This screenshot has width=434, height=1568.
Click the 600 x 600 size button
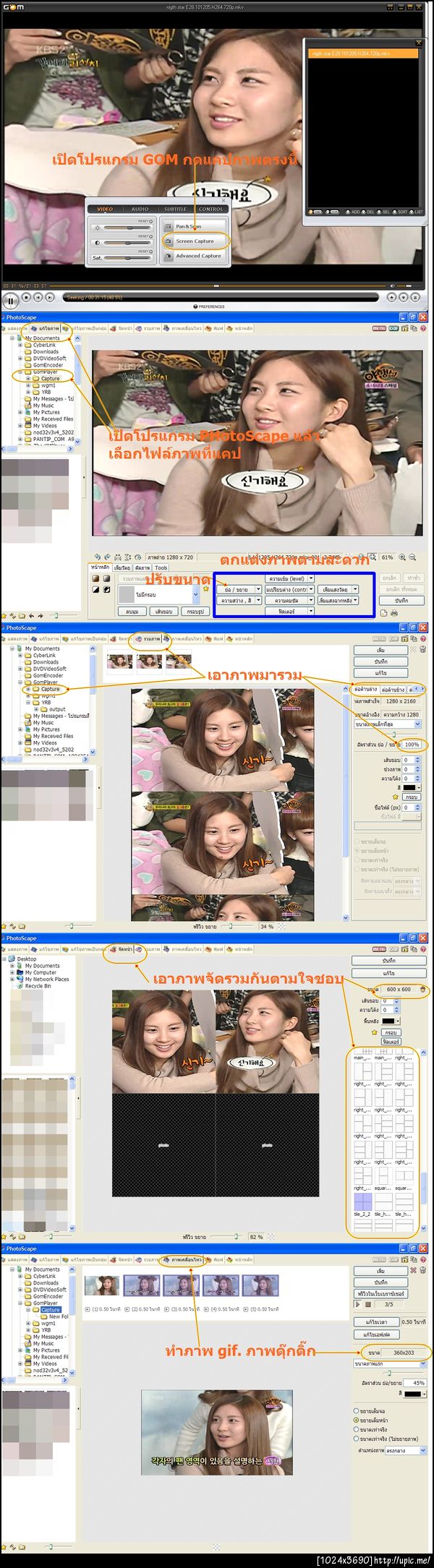[399, 990]
